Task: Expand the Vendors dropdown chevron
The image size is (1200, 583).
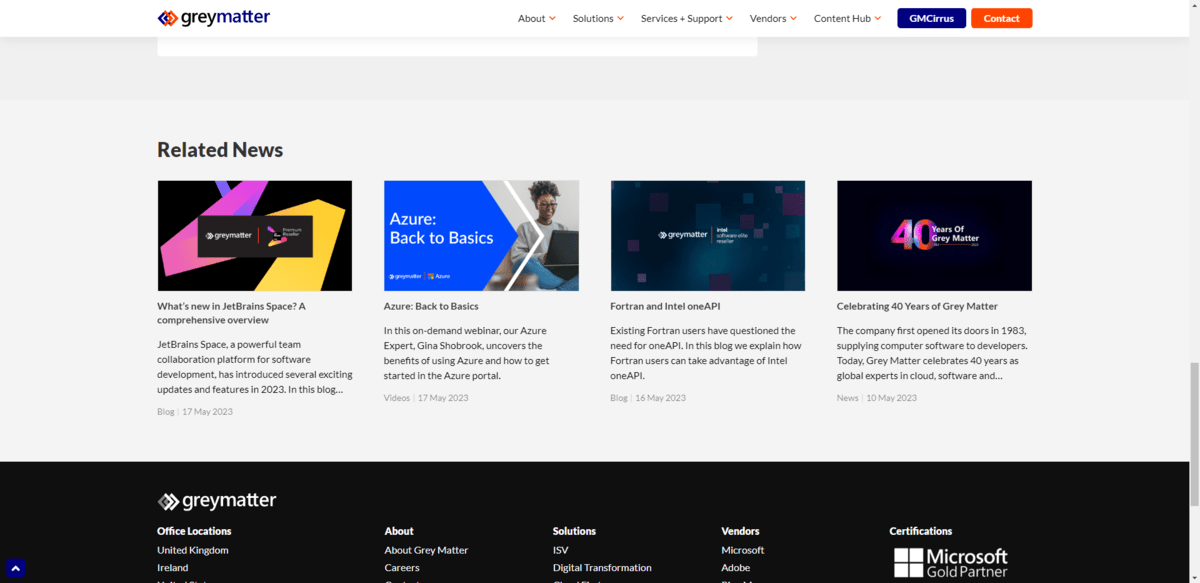Action: [793, 18]
